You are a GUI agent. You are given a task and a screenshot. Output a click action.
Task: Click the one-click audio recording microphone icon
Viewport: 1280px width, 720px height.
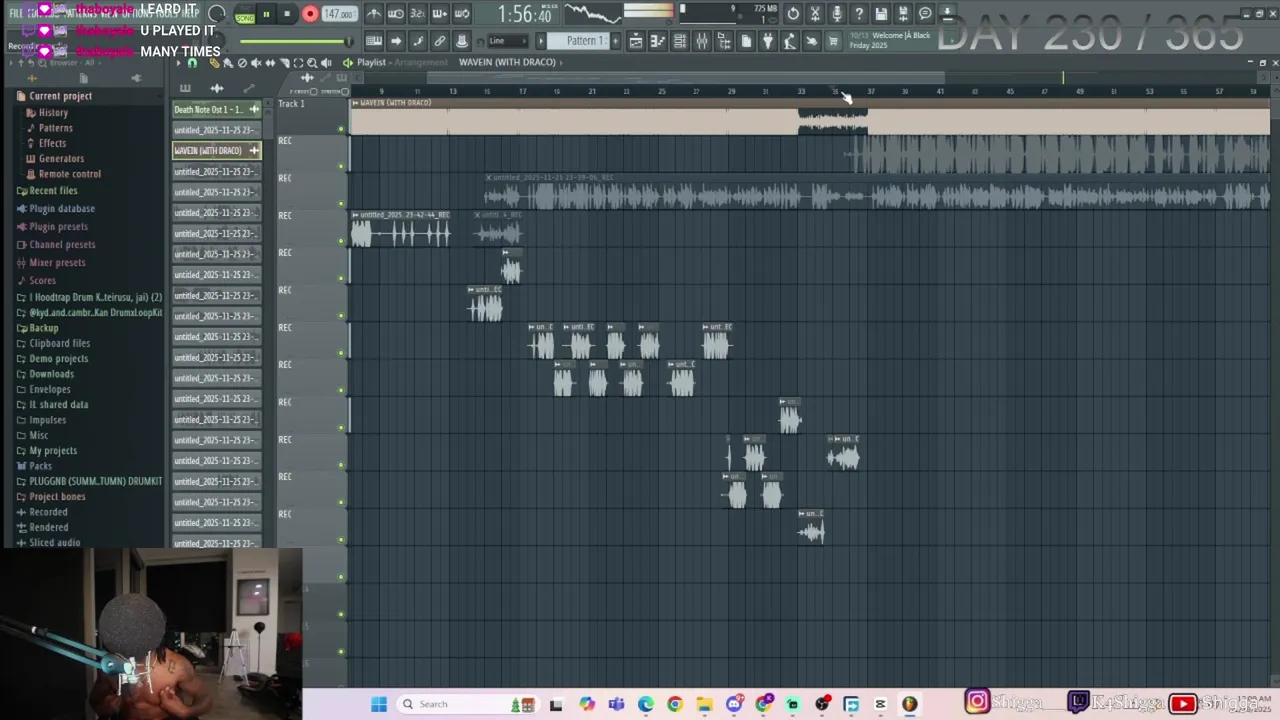837,14
